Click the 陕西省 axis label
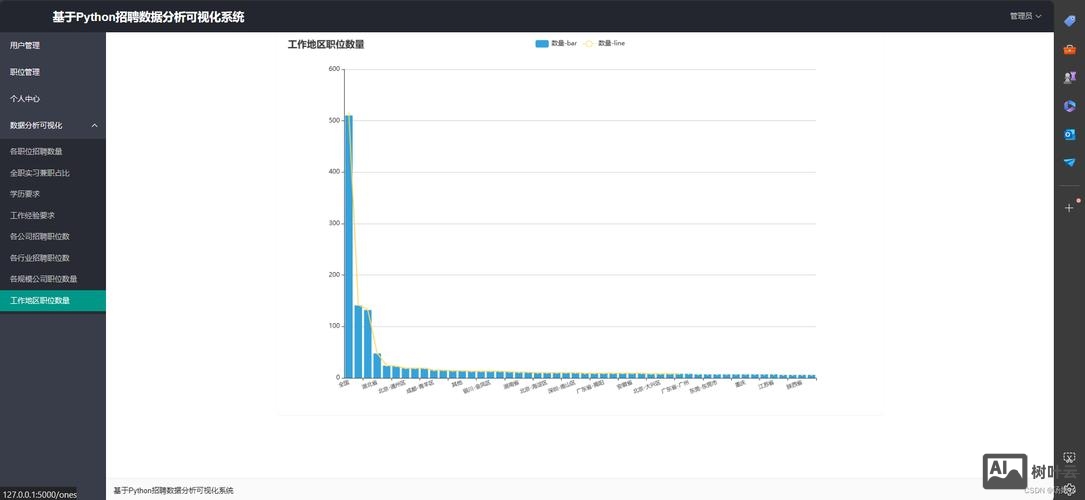 794,386
